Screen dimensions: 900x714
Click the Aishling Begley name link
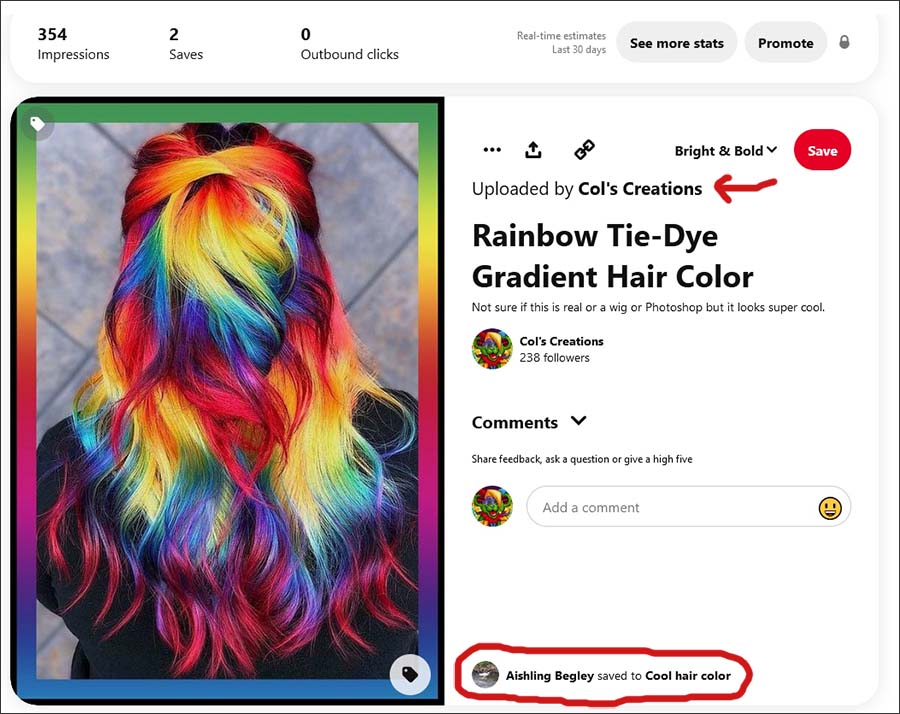pyautogui.click(x=549, y=676)
